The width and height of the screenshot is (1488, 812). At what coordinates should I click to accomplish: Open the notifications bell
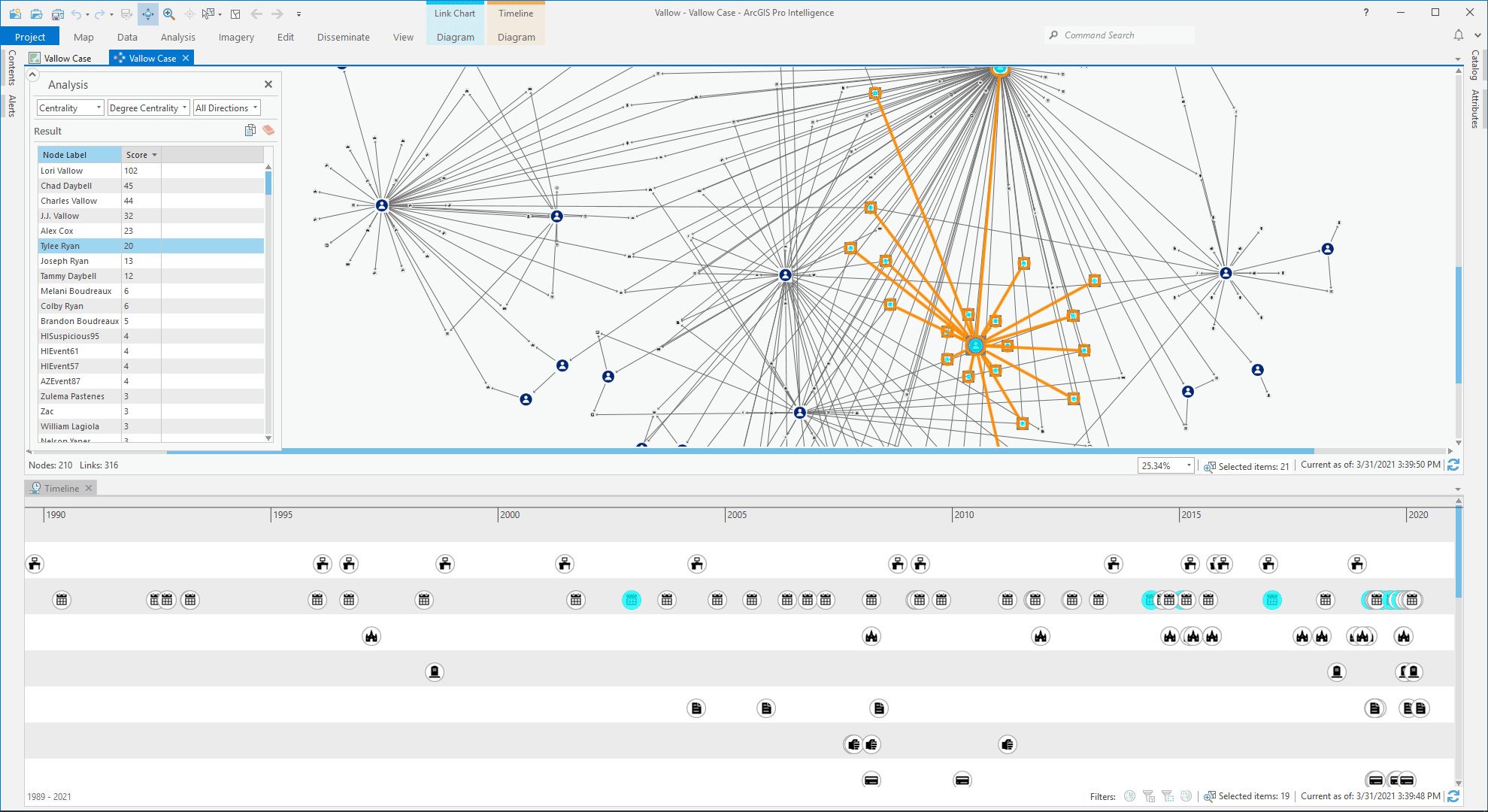pos(1458,35)
